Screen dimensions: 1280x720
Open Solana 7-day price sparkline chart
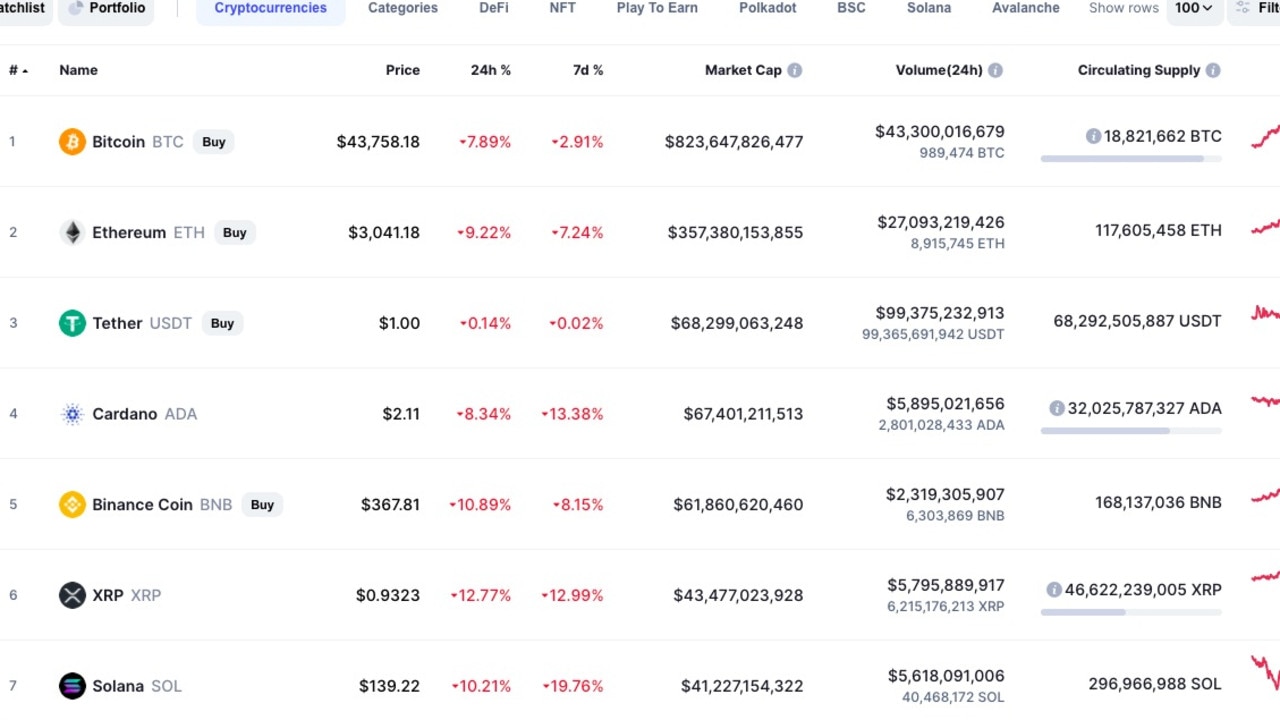click(1265, 672)
